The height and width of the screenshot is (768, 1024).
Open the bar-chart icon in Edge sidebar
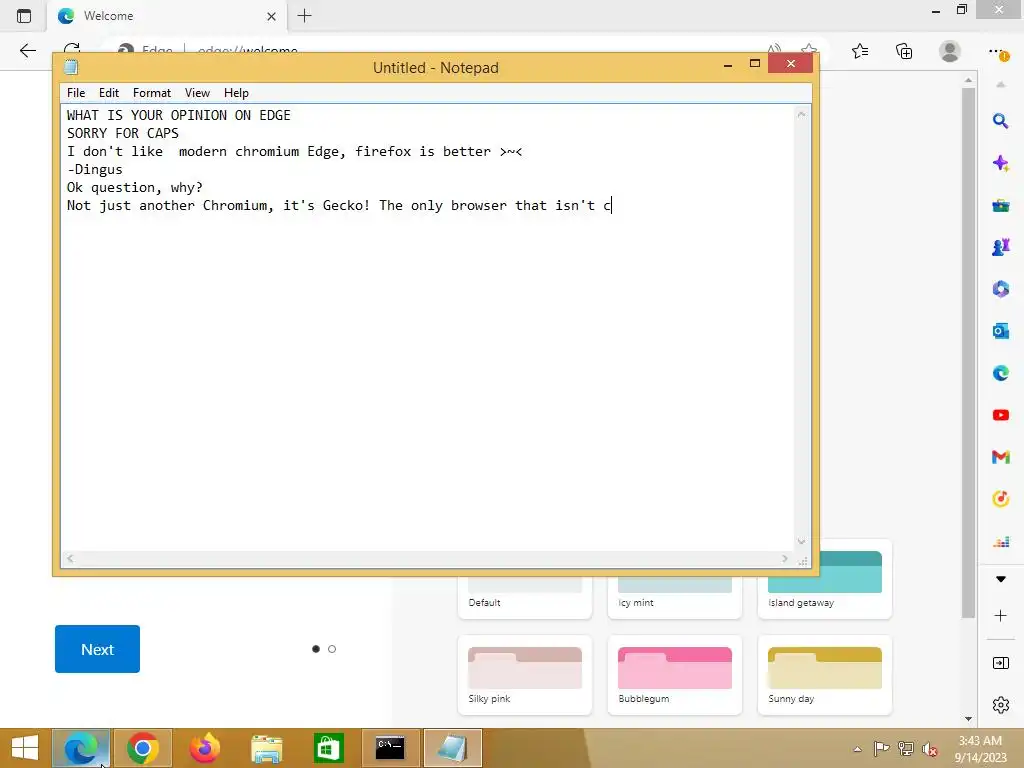(1000, 541)
